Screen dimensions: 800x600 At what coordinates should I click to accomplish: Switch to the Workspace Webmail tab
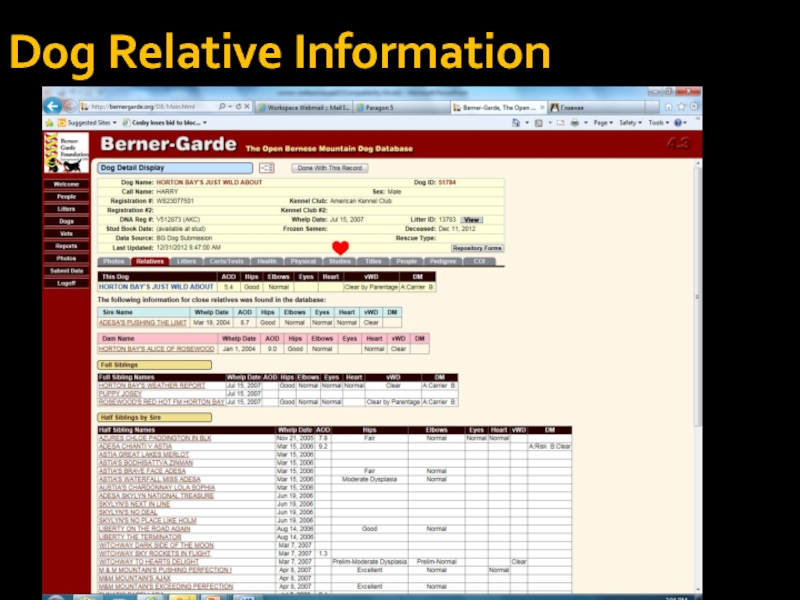coord(303,108)
